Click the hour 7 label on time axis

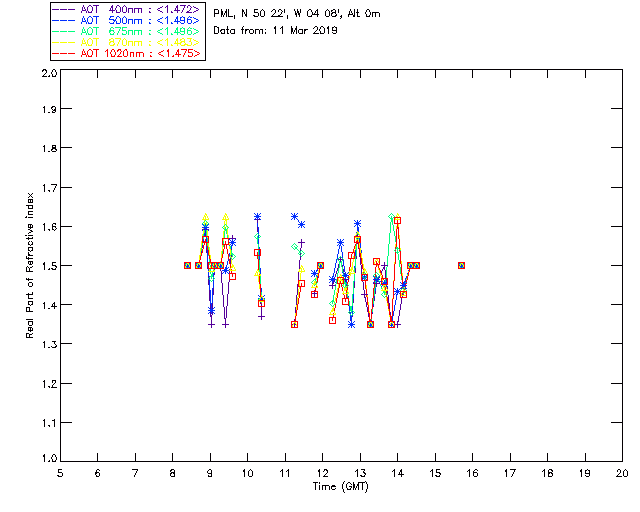pyautogui.click(x=135, y=474)
